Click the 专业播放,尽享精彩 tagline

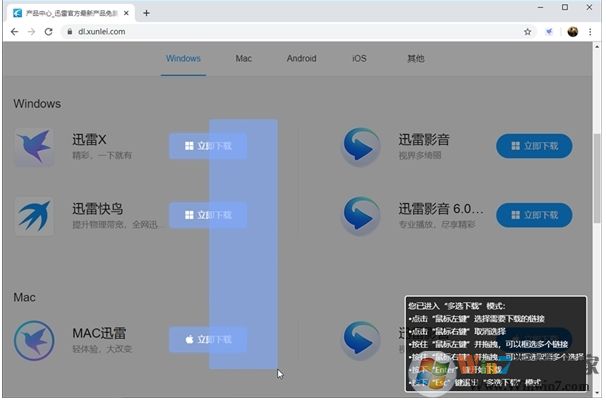tap(437, 225)
